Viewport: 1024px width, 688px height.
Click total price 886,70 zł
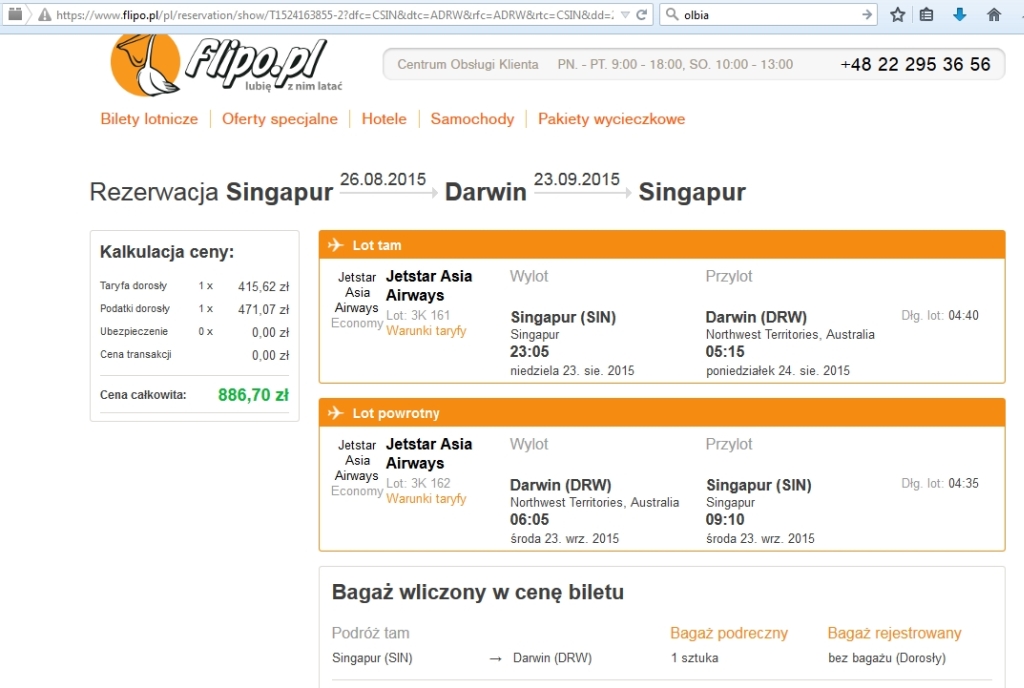tap(253, 395)
